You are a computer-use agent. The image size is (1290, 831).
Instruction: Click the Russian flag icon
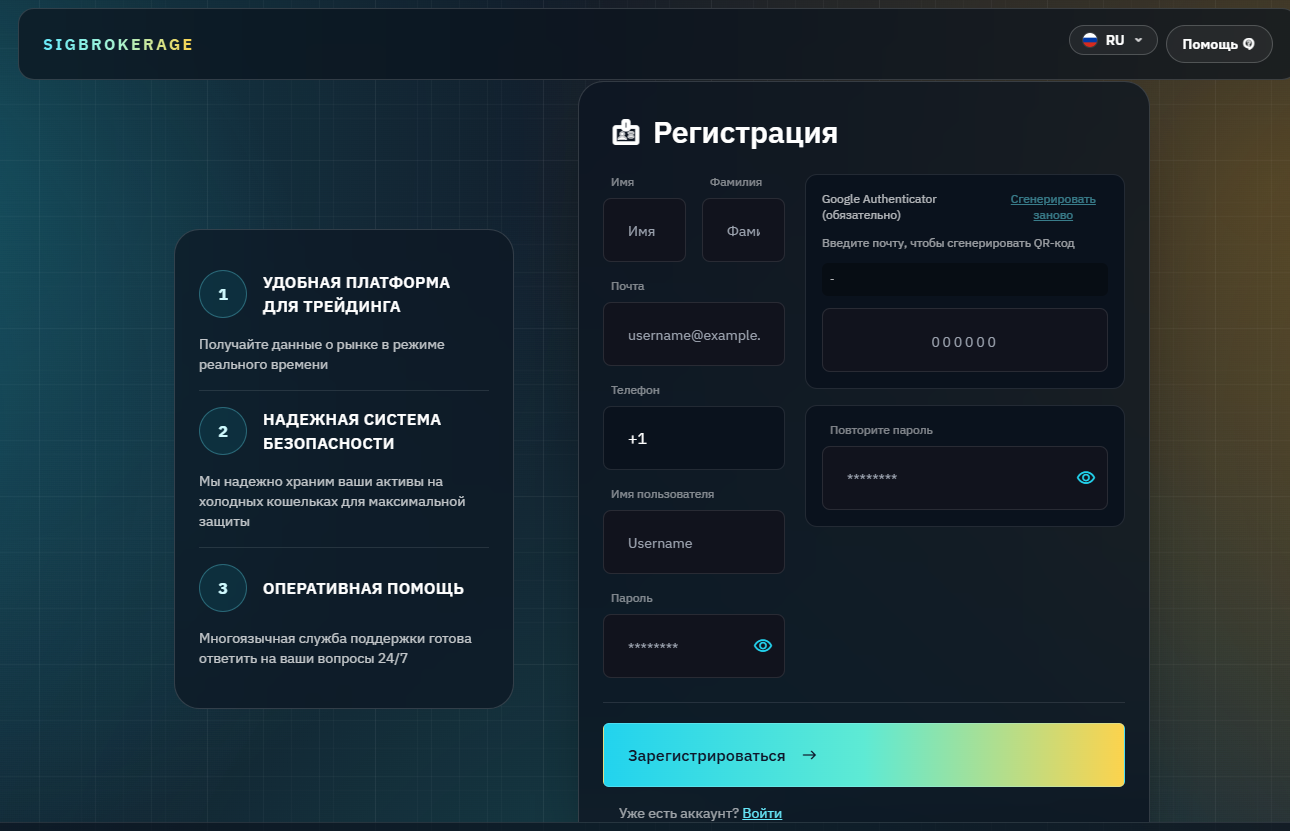[1090, 41]
